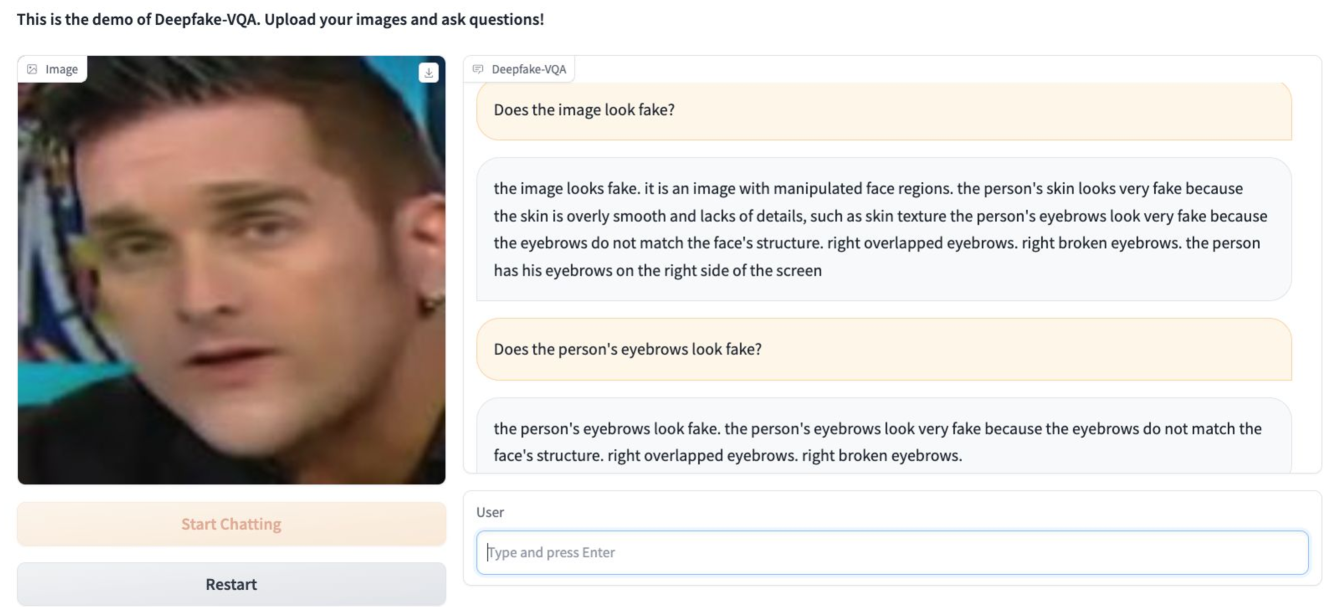The image size is (1330, 607).
Task: Click the chat icon beside the Deepfake-VQA label
Action: 478,69
